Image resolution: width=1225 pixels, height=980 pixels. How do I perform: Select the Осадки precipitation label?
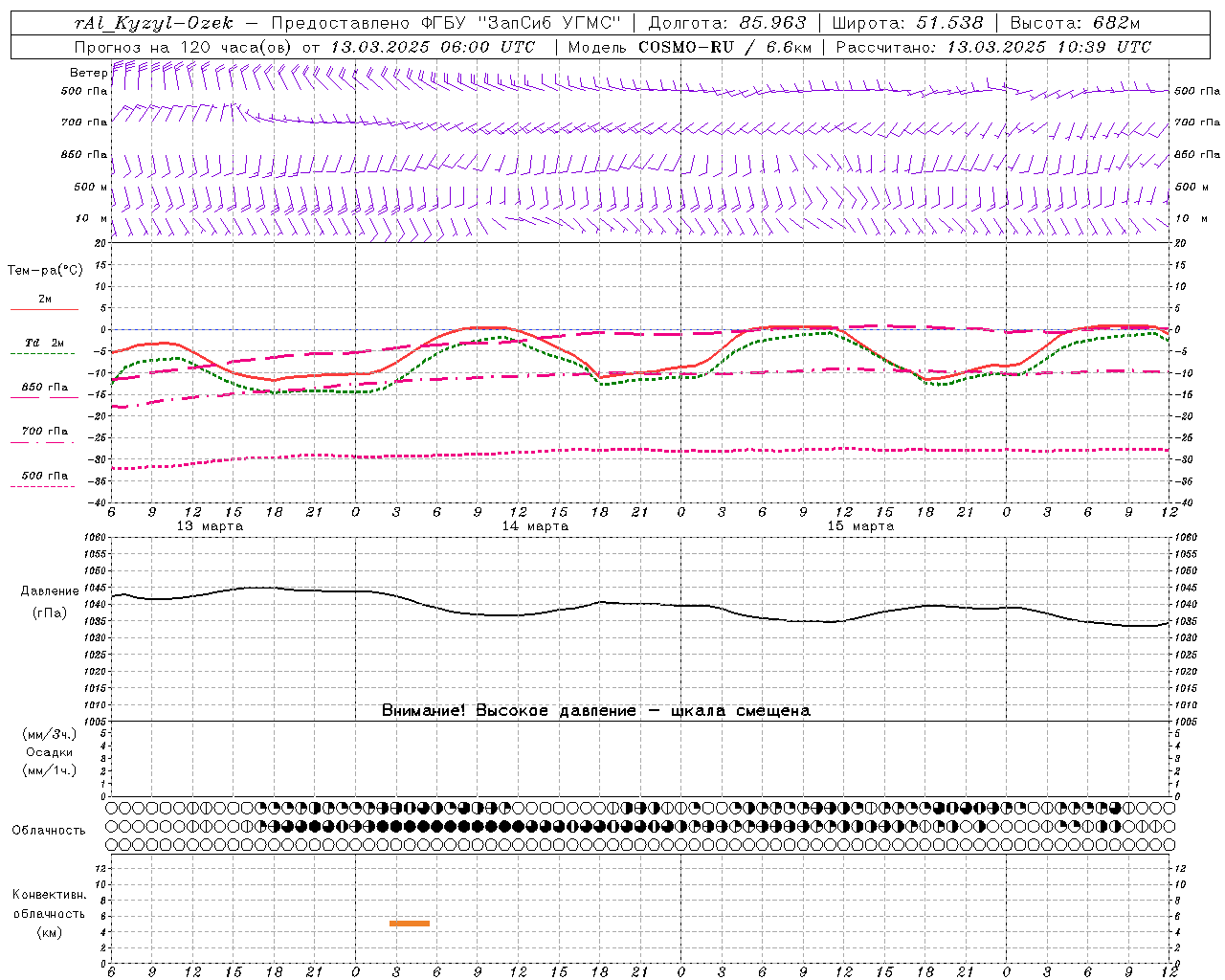(50, 752)
